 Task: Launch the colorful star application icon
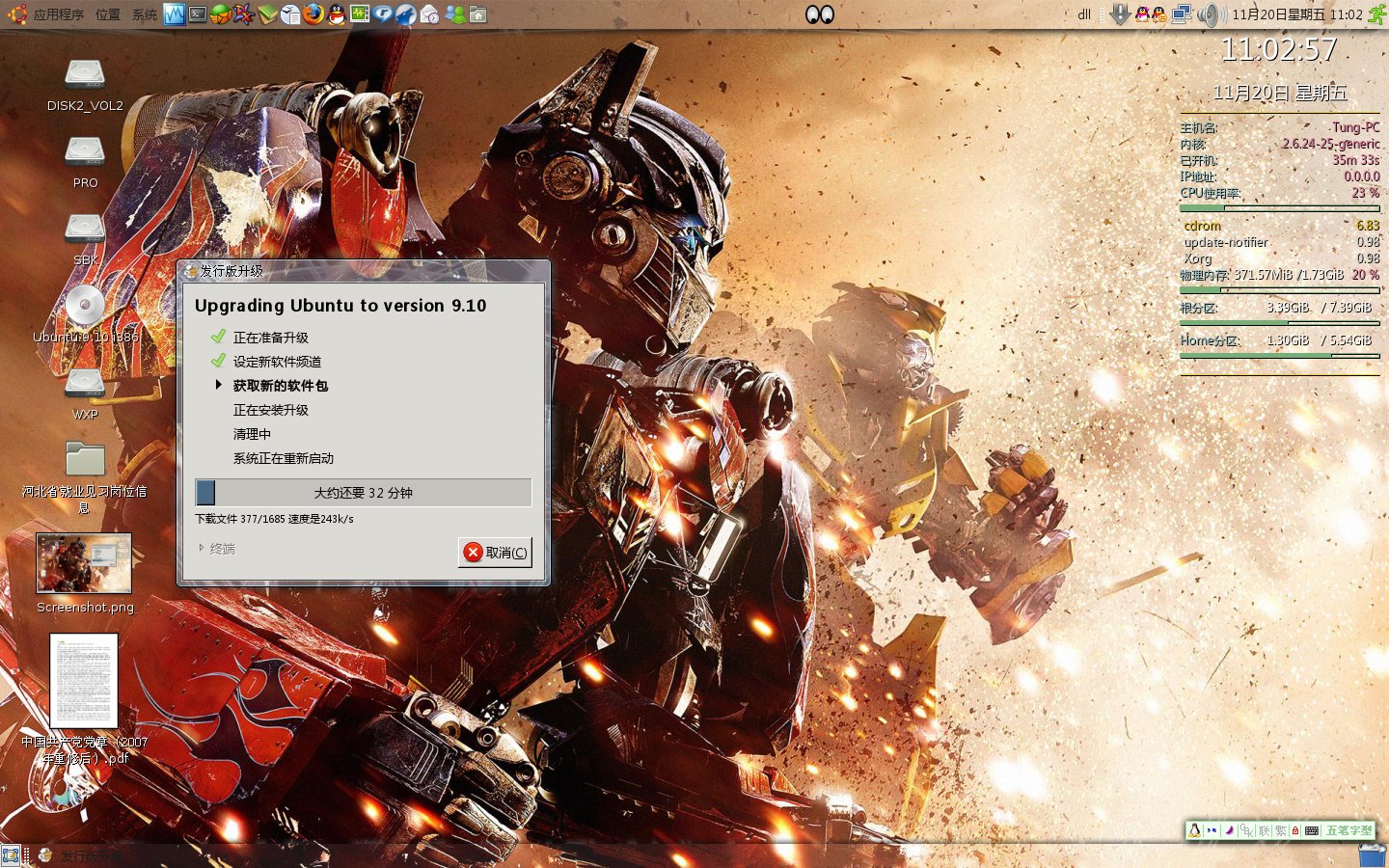click(244, 14)
